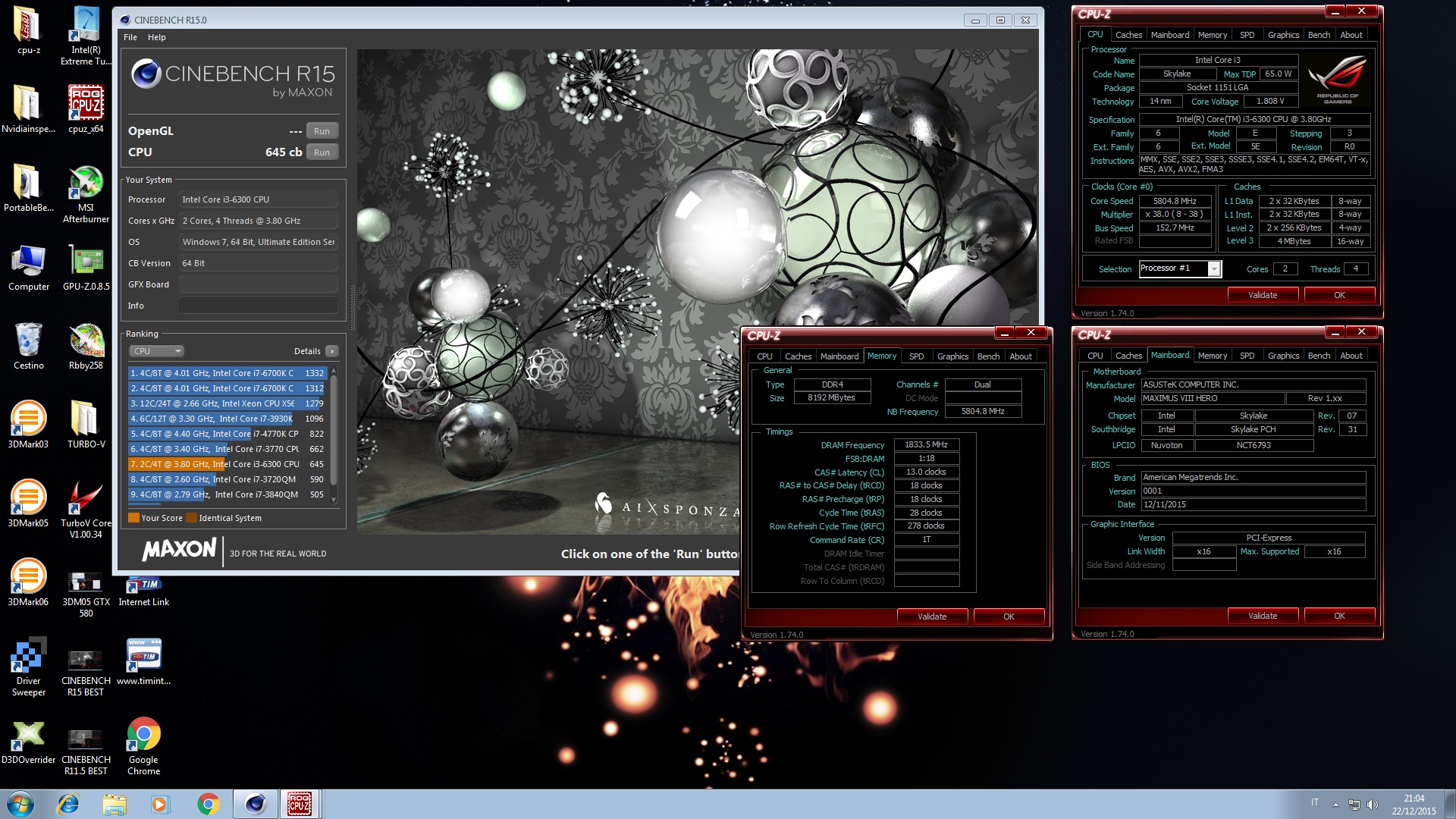This screenshot has height=819, width=1456.
Task: Open the Nvidiainspector folder icon
Action: pyautogui.click(x=28, y=108)
